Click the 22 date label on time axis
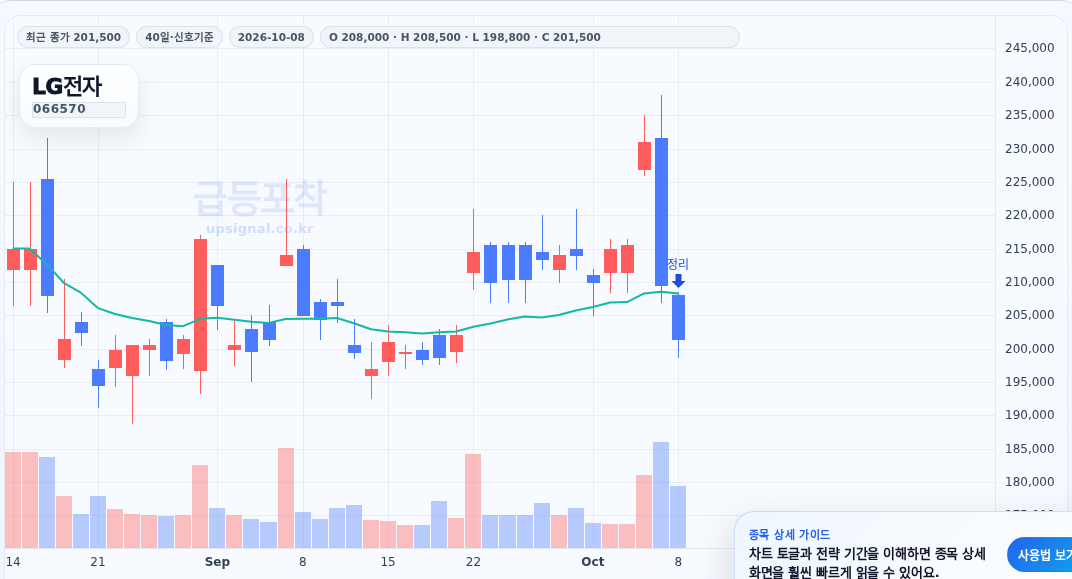1072x579 pixels. point(473,562)
